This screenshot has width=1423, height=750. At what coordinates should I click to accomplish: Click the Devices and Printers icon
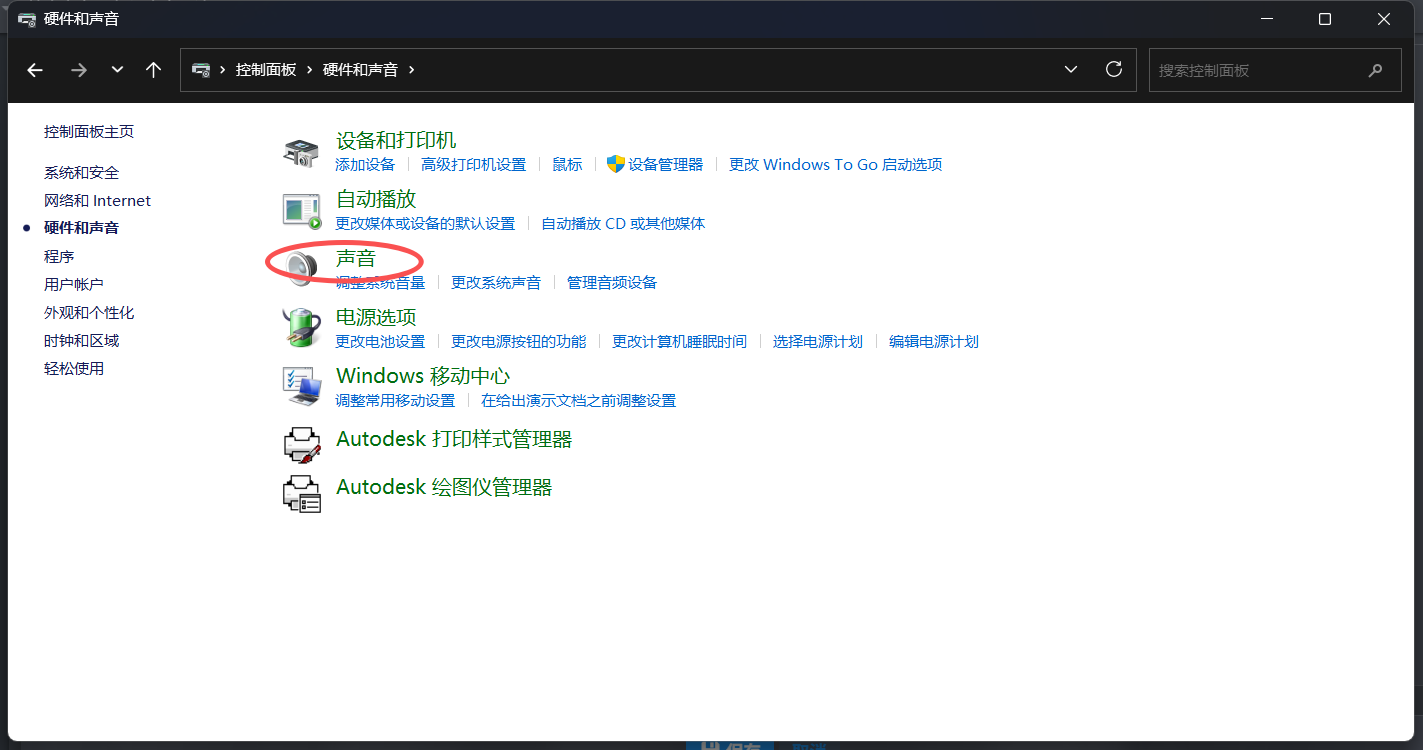(x=301, y=152)
